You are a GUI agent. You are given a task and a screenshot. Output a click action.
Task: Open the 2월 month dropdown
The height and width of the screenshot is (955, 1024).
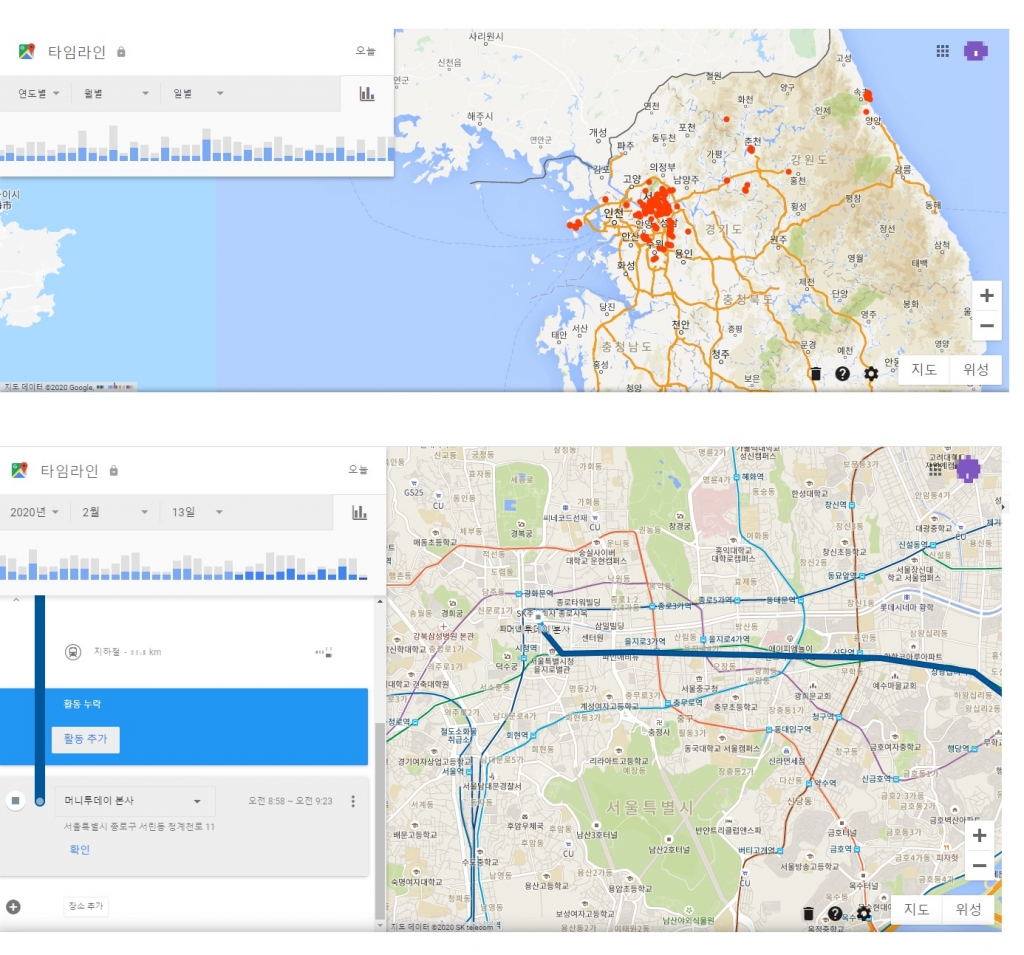[115, 512]
